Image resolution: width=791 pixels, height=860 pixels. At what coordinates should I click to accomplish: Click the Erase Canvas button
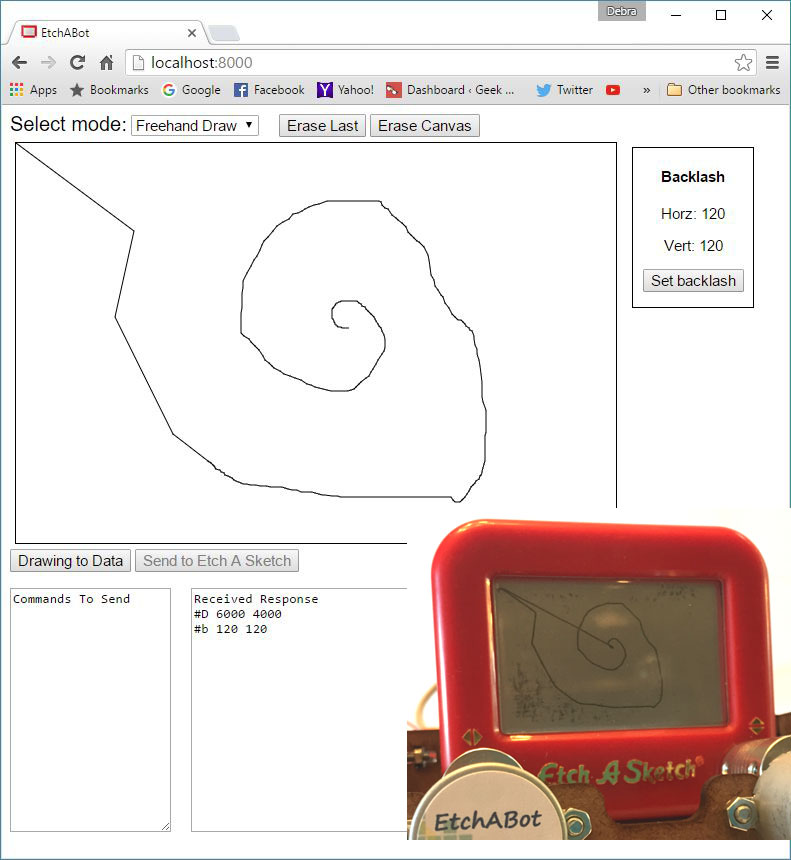[x=425, y=126]
